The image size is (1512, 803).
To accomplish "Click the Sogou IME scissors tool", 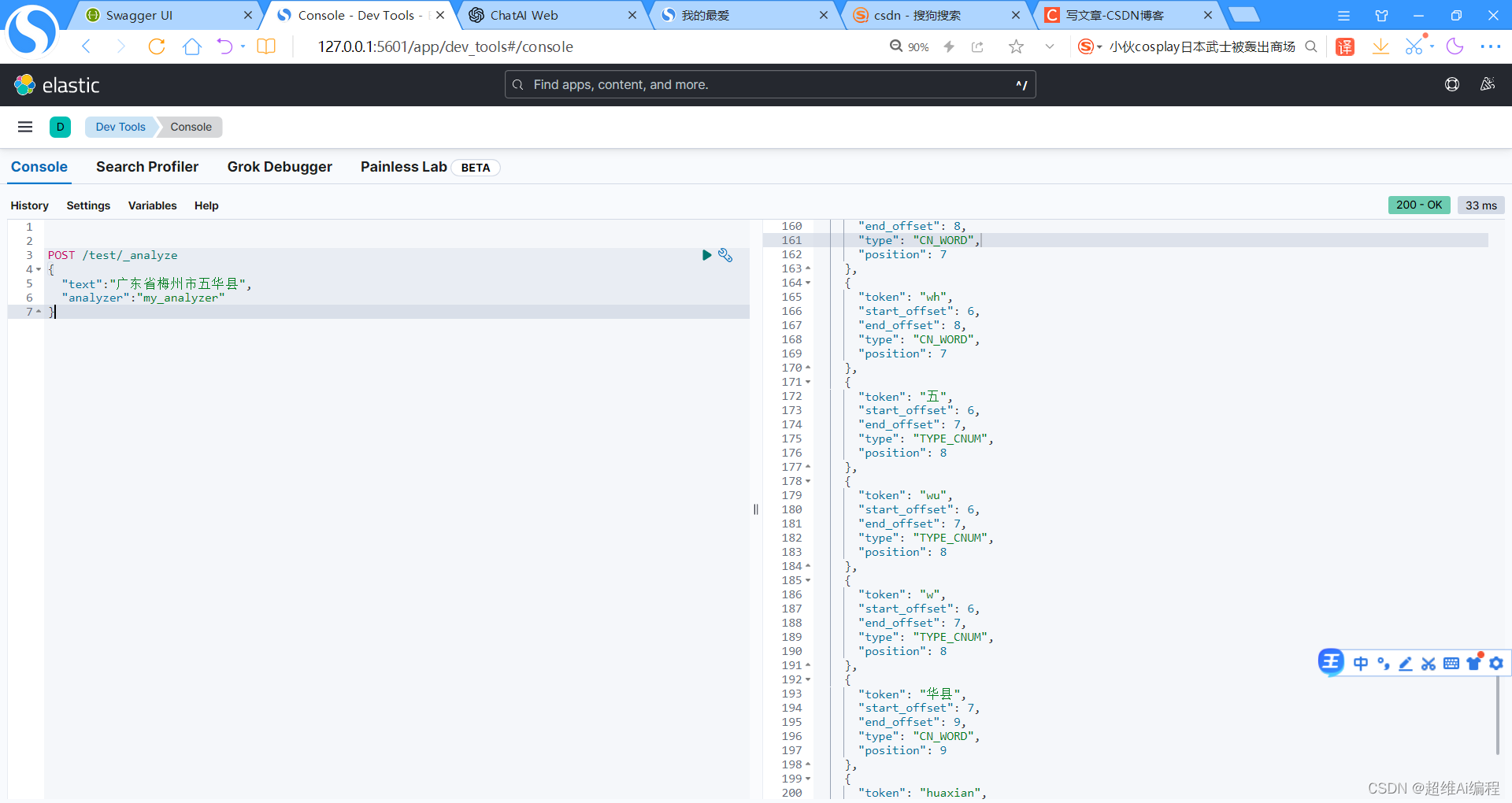I will pyautogui.click(x=1429, y=663).
